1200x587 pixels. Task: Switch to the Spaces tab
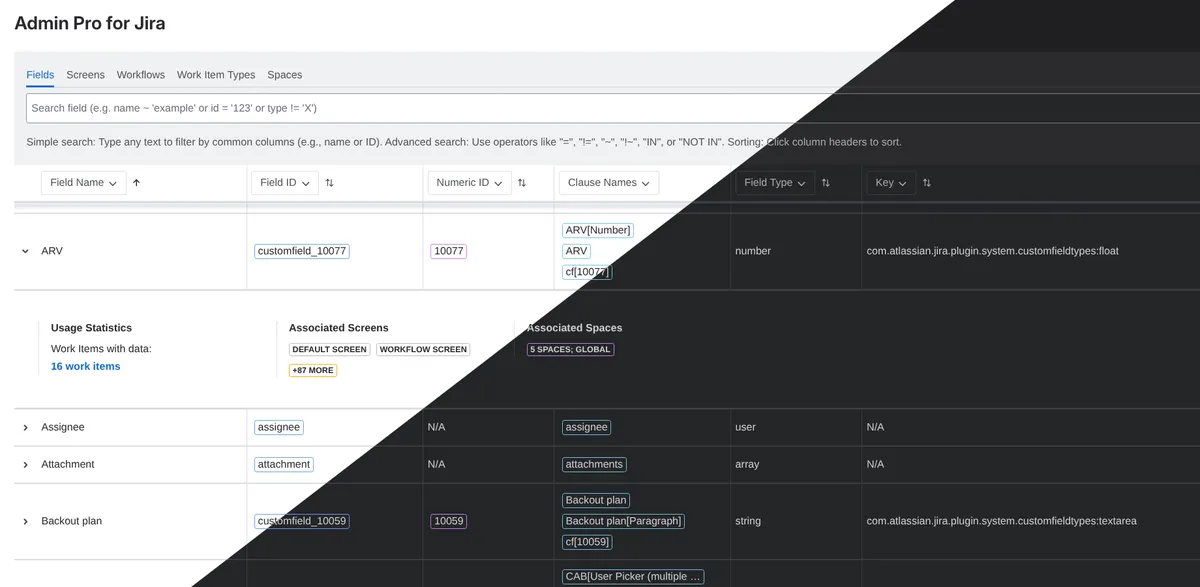coord(285,75)
